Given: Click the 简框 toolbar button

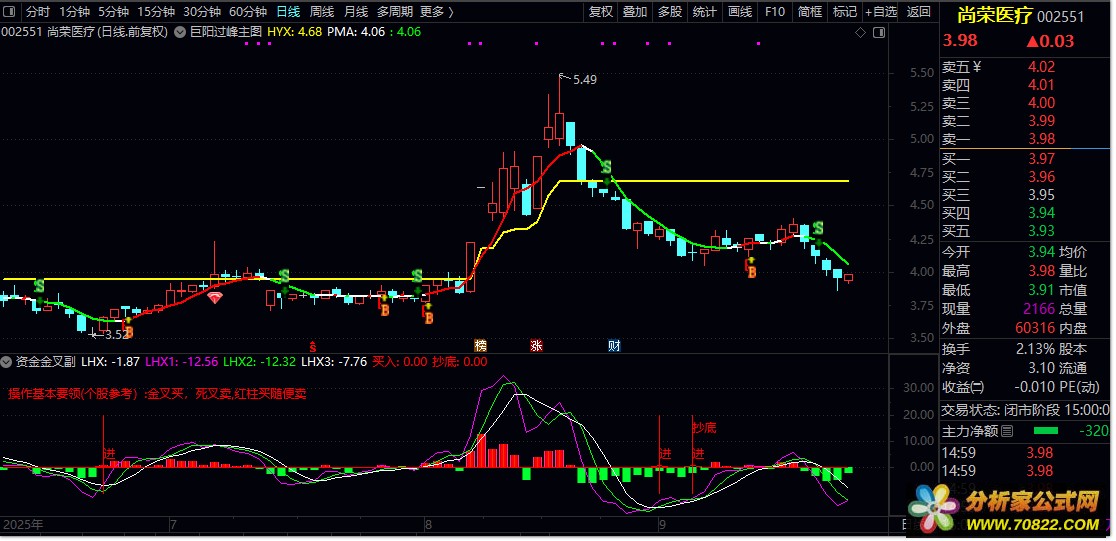Looking at the screenshot, I should pyautogui.click(x=810, y=11).
